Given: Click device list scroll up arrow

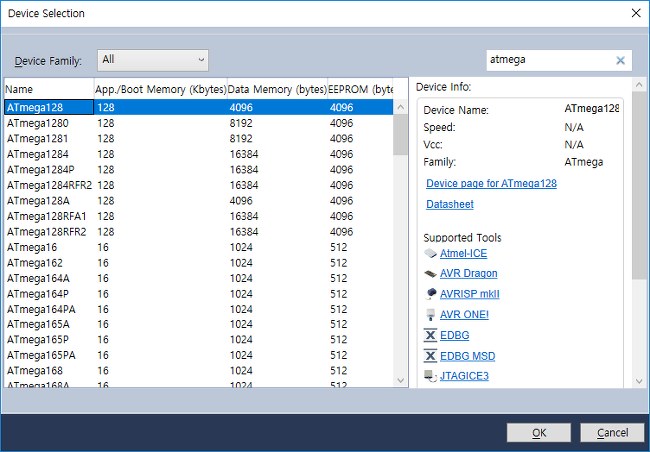Looking at the screenshot, I should (x=400, y=107).
